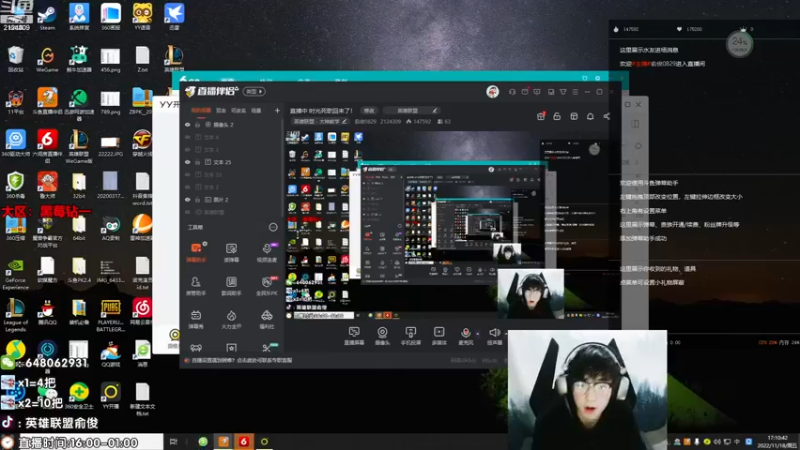This screenshot has height=450, width=800.
Task: Open customer service headset icon
Action: (512, 92)
